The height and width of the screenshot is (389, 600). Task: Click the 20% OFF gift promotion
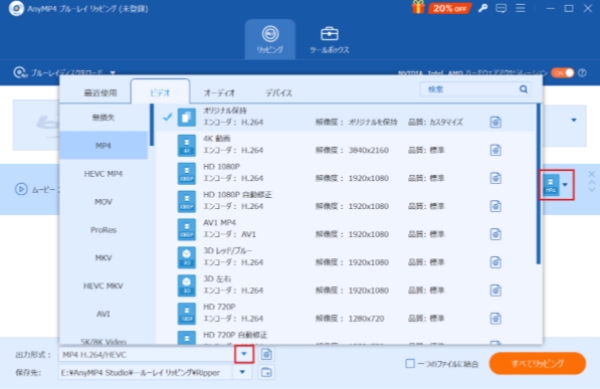coord(441,8)
